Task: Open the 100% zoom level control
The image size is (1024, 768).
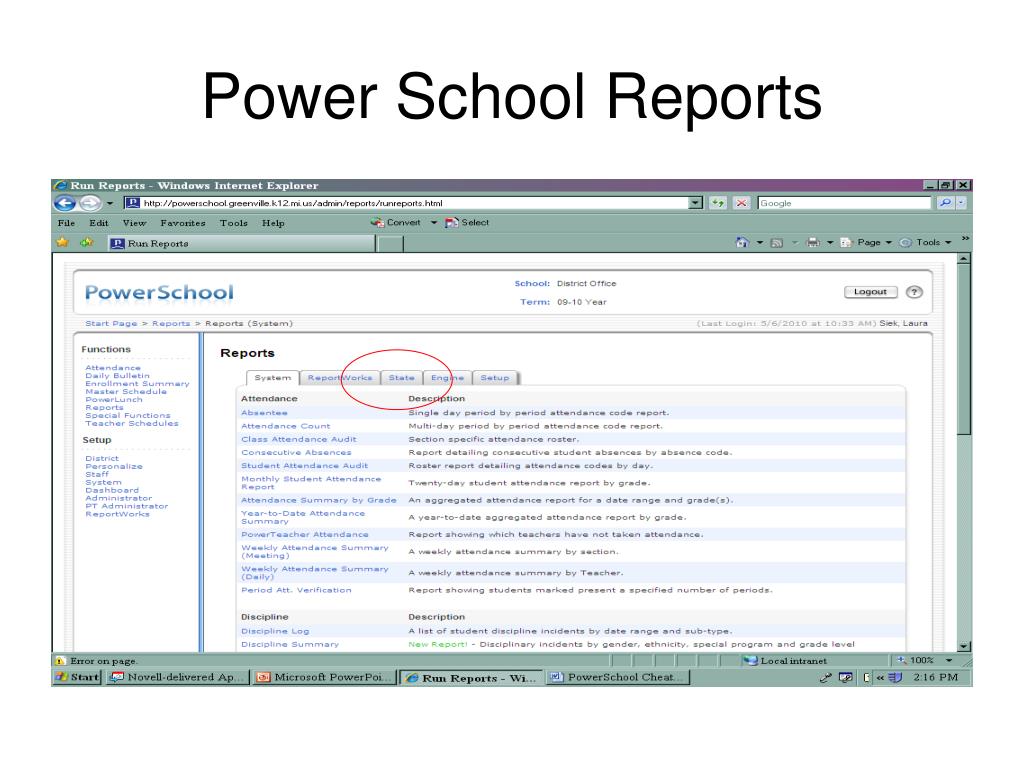Action: click(924, 660)
